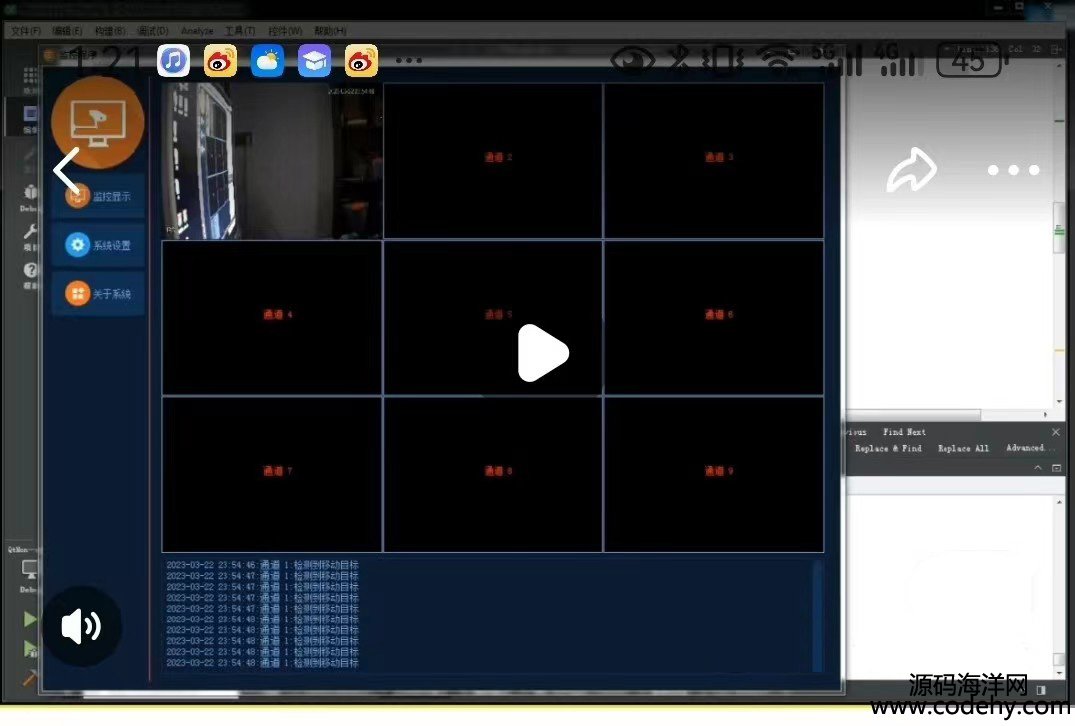Tap the Bluetooth status icon

(x=679, y=59)
